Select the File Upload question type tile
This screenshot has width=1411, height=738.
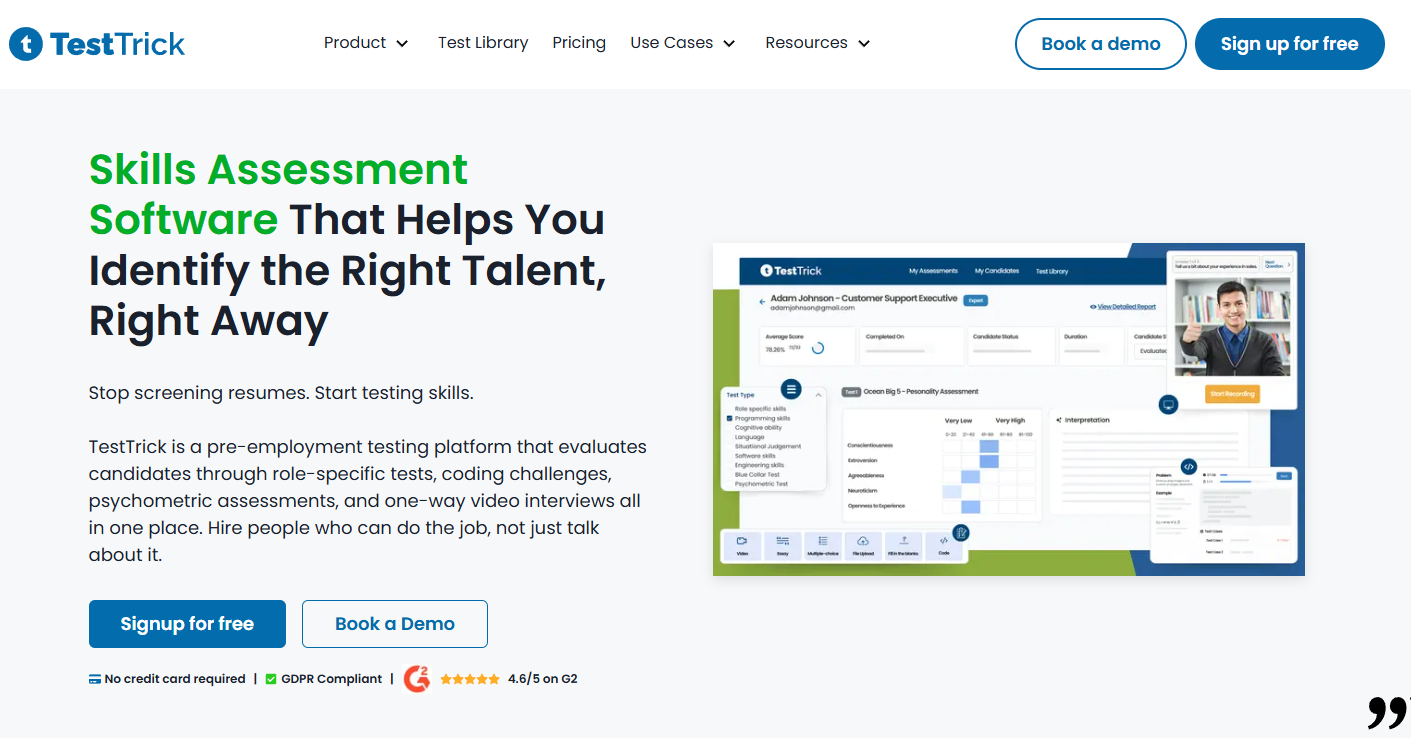point(862,545)
